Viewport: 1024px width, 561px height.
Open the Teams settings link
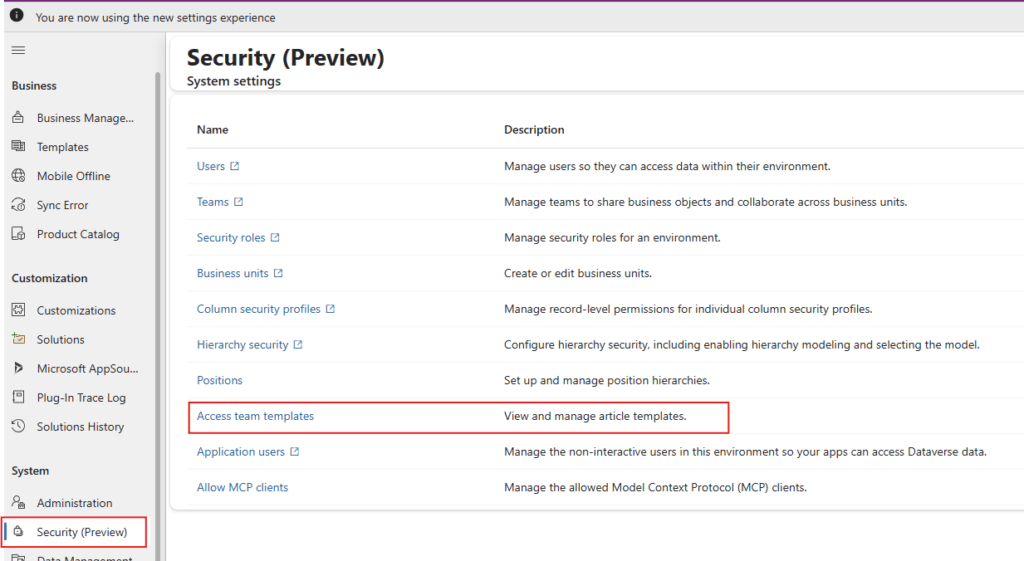click(x=212, y=202)
